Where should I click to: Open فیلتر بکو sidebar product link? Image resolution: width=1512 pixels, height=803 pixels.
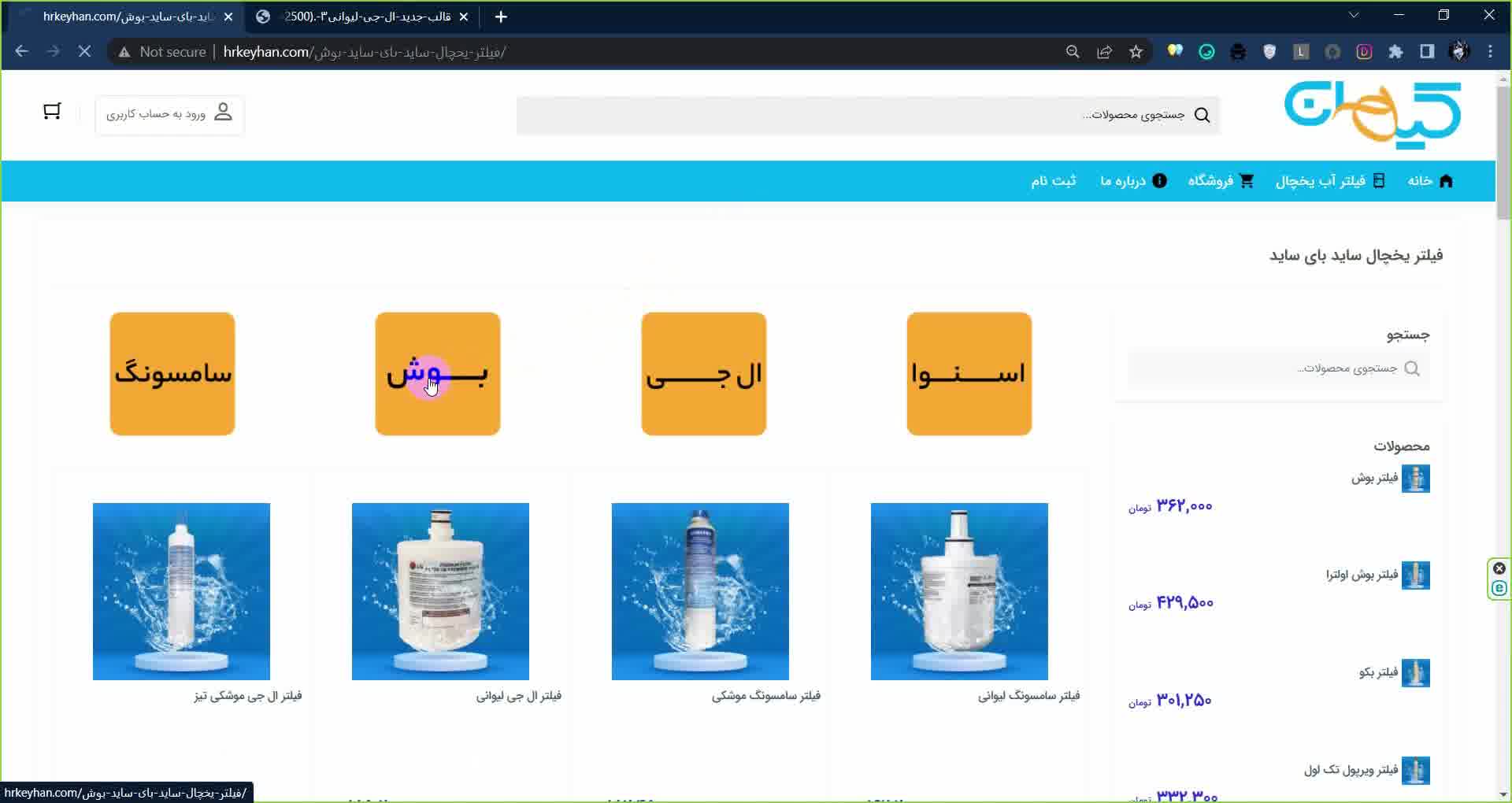1378,672
